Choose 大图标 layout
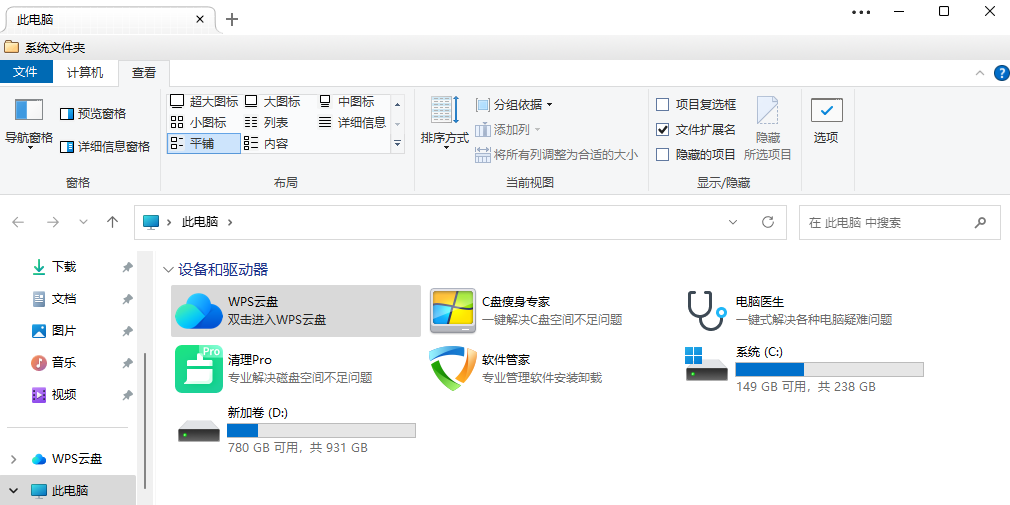This screenshot has width=1010, height=505. [272, 102]
